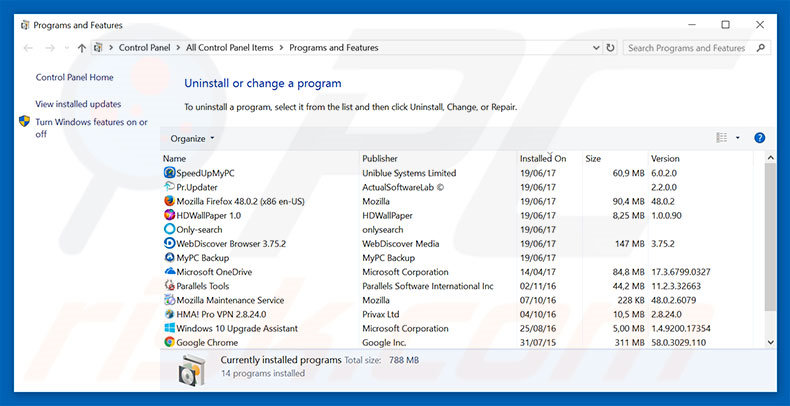Click the MyPC Backup icon
Viewport: 790px width, 406px height.
tap(169, 257)
